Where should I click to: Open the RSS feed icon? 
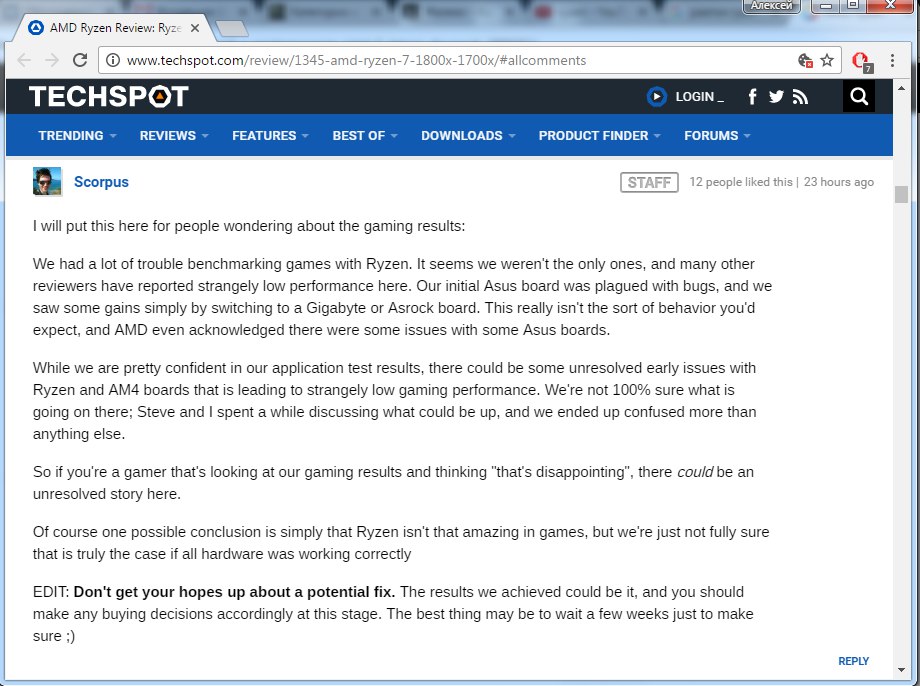pyautogui.click(x=800, y=97)
